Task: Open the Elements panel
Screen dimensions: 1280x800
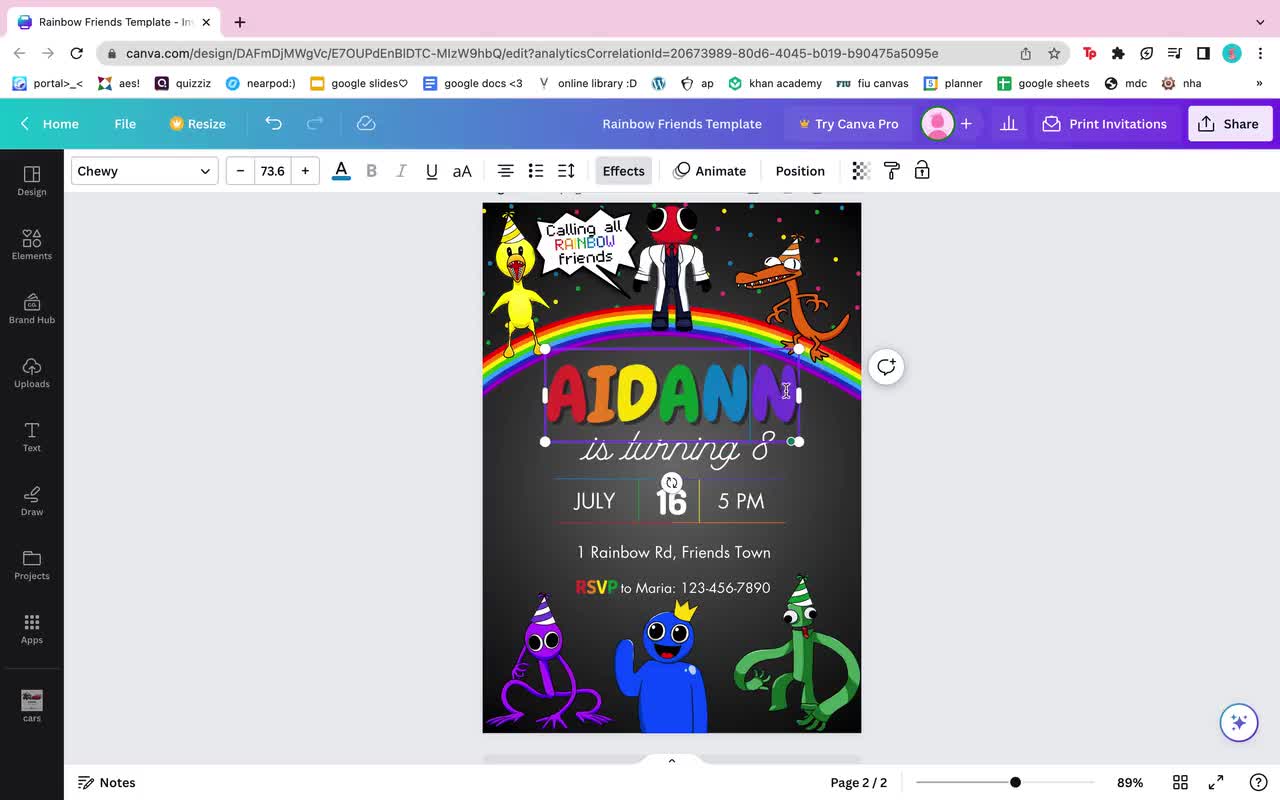Action: 32,245
